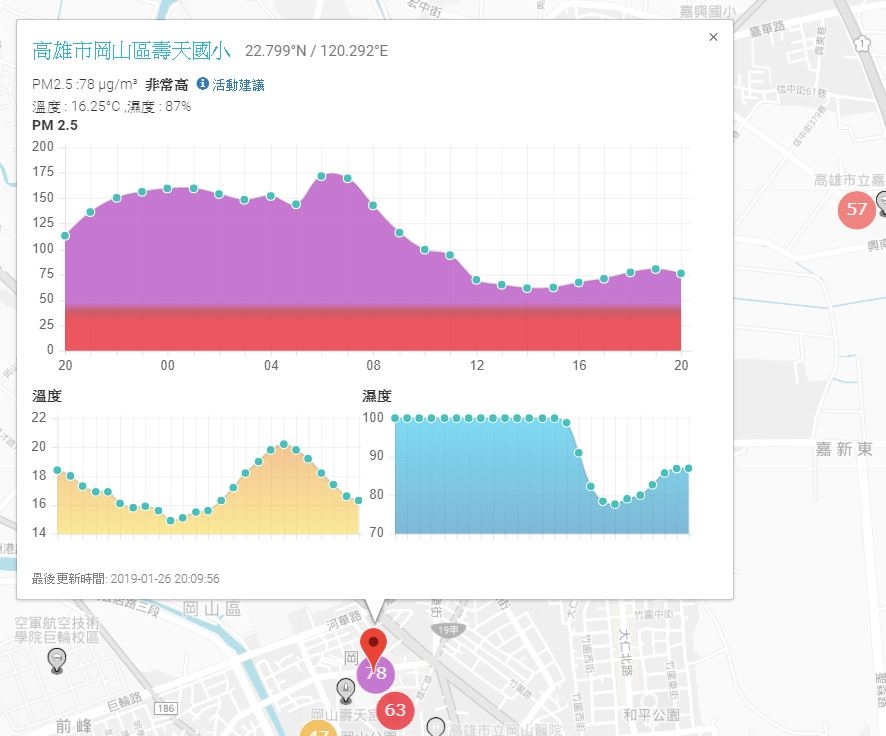Click the PM2.5 :78 μg/m³ reading

85,85
